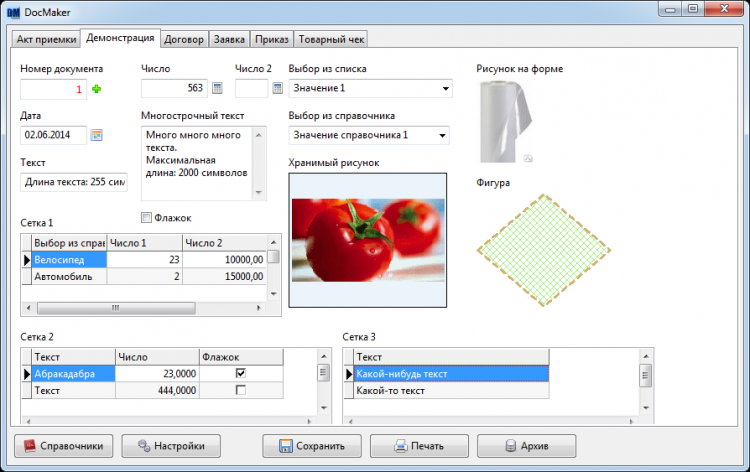The image size is (750, 472).
Task: Click the vertical scrollbar thumb of Сетка 3
Action: (646, 375)
